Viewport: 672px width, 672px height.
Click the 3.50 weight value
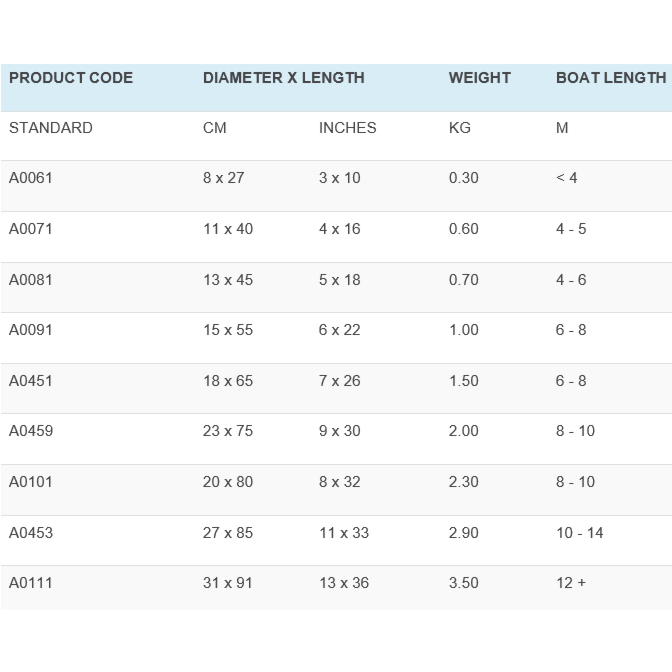pos(463,583)
